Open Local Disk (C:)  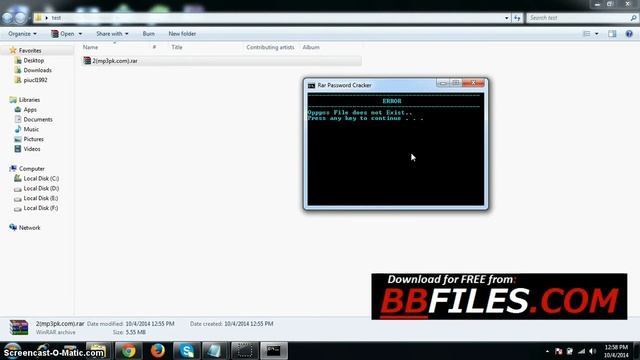tap(41, 178)
